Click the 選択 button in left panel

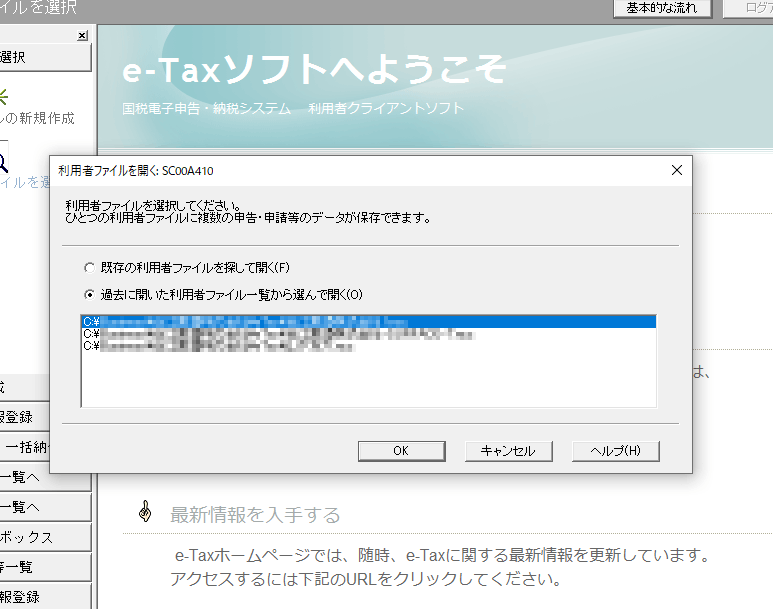click(45, 57)
